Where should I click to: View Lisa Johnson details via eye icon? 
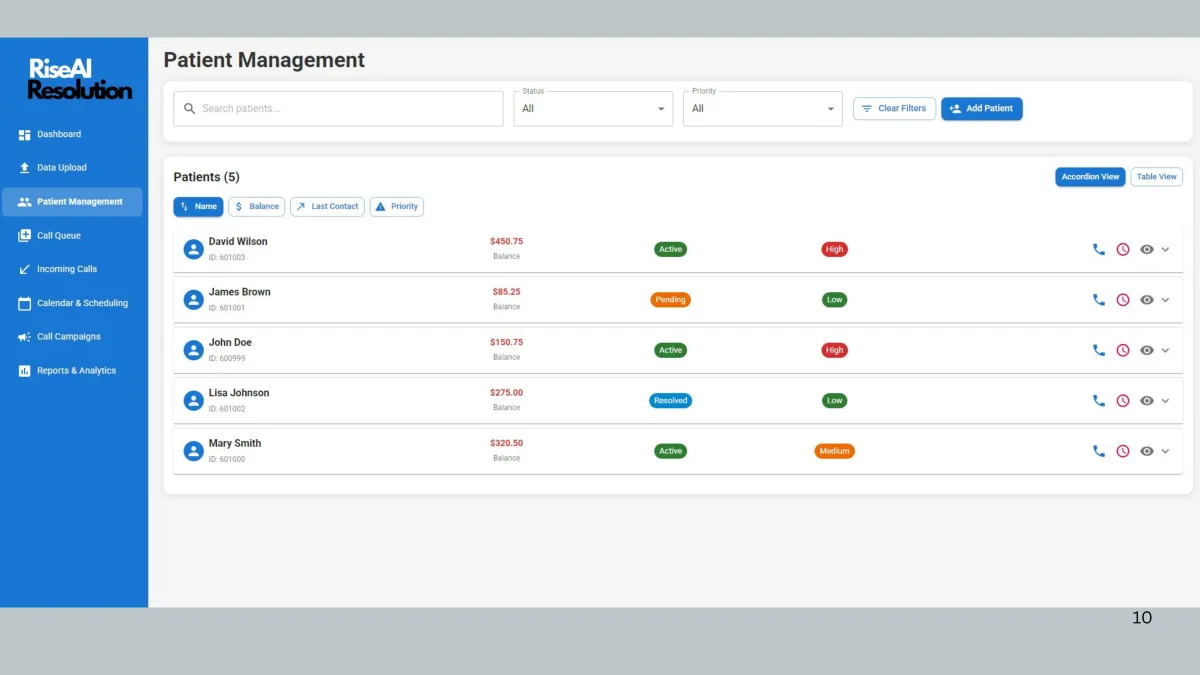(x=1147, y=401)
